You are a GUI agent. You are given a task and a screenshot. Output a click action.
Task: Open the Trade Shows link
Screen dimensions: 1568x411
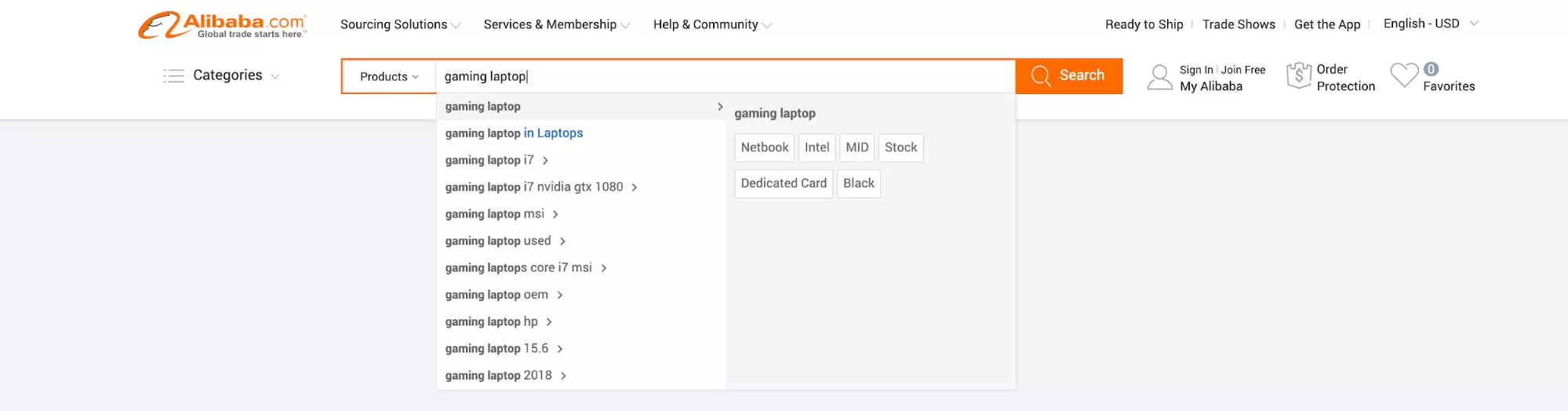click(1239, 24)
